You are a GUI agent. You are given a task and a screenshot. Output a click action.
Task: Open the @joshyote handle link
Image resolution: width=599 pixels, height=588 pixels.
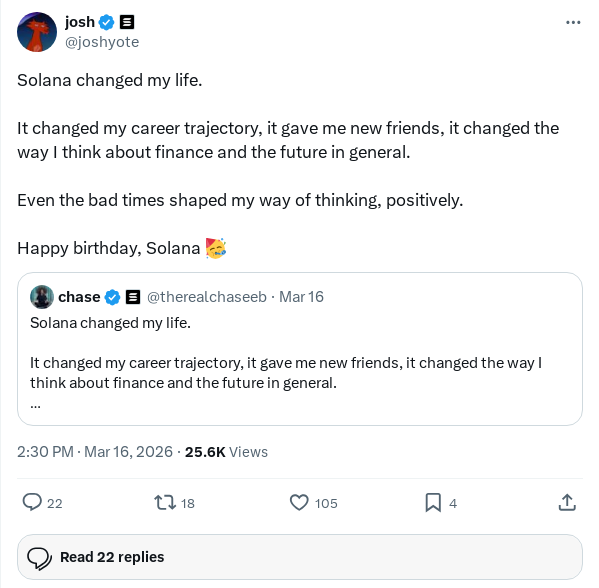102,42
